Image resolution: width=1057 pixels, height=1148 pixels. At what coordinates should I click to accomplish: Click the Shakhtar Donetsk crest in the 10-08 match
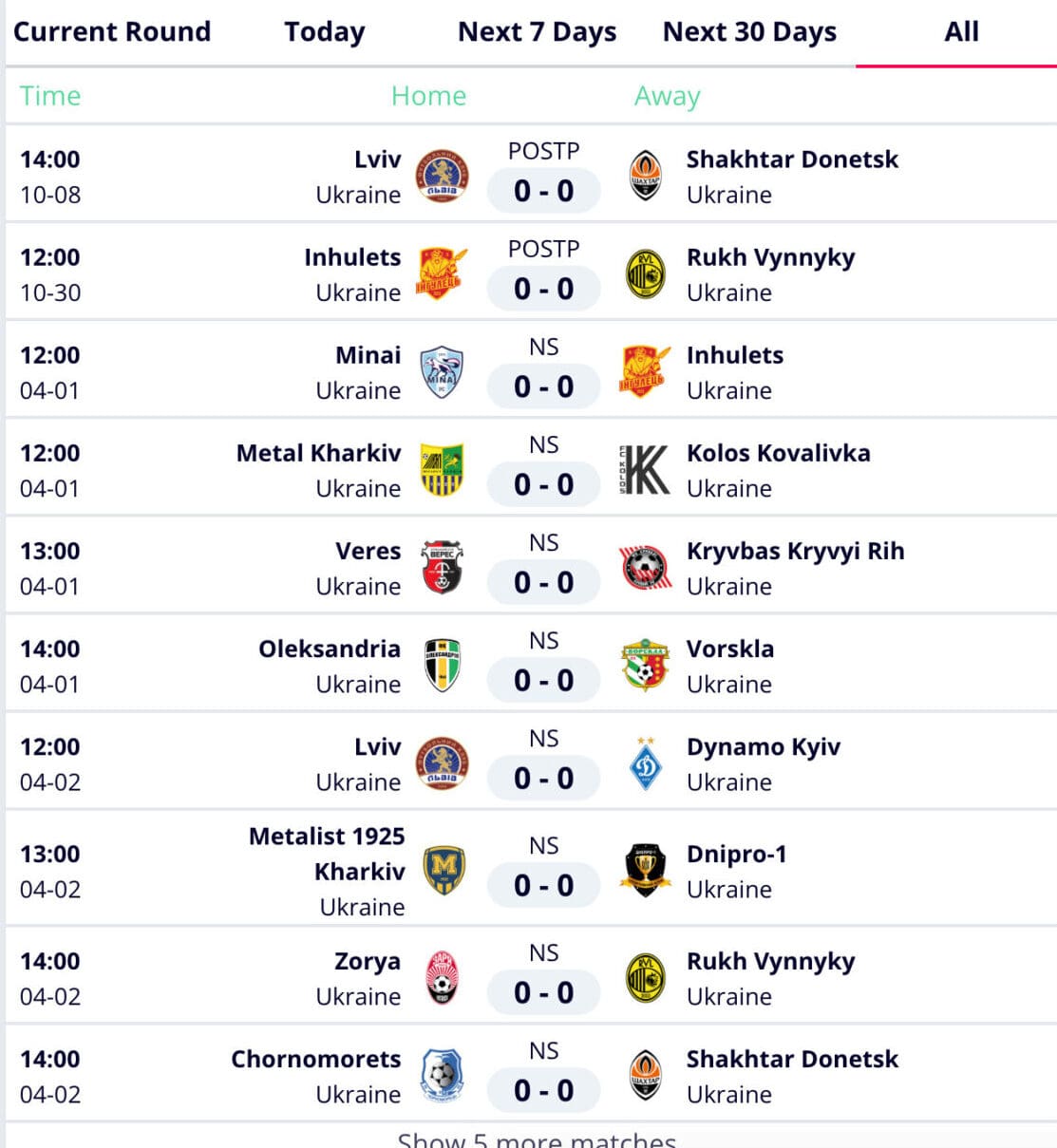point(645,176)
